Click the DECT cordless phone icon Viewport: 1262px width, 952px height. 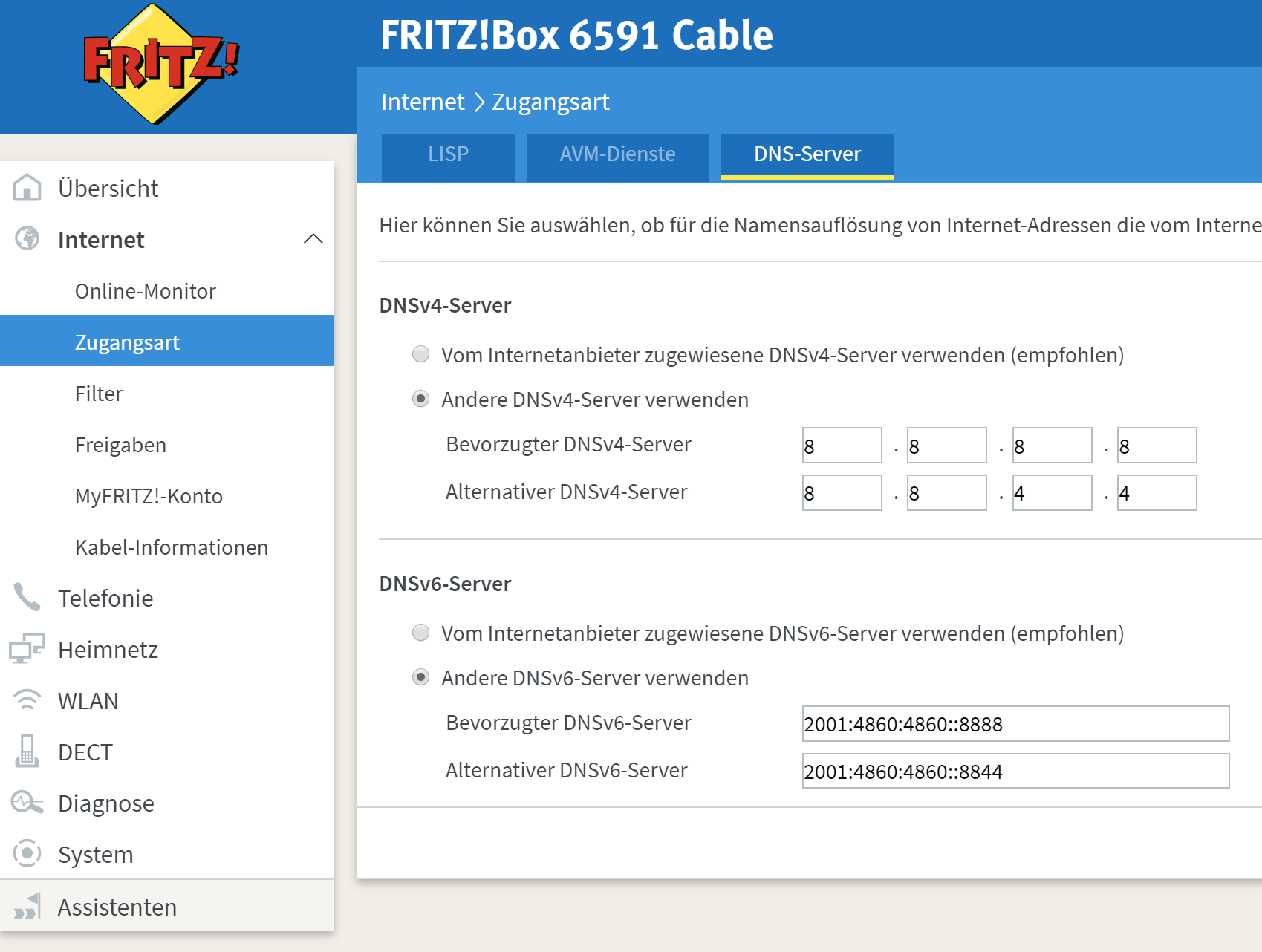(x=27, y=752)
